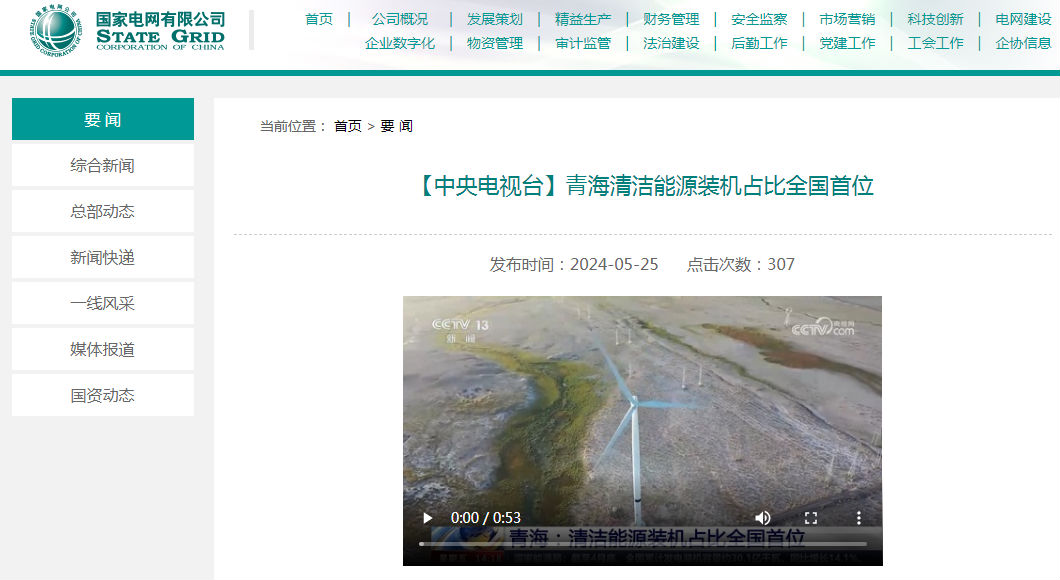
Task: Select 一线风采 in sidebar
Action: [x=103, y=303]
